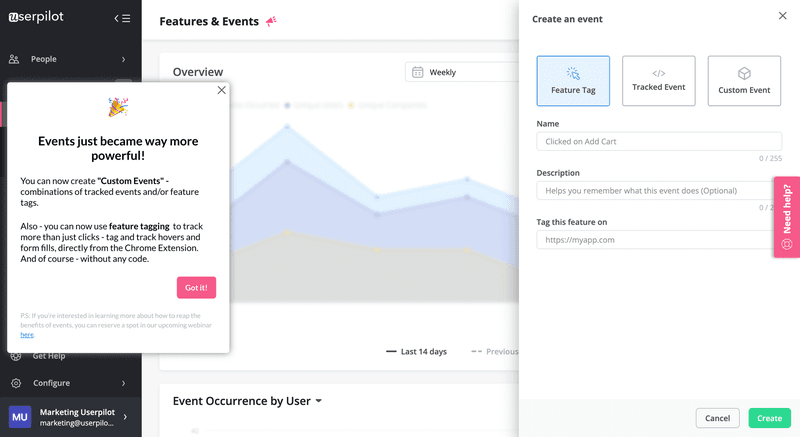Click the calendar icon beside Weekly
Image resolution: width=800 pixels, height=437 pixels.
click(417, 72)
